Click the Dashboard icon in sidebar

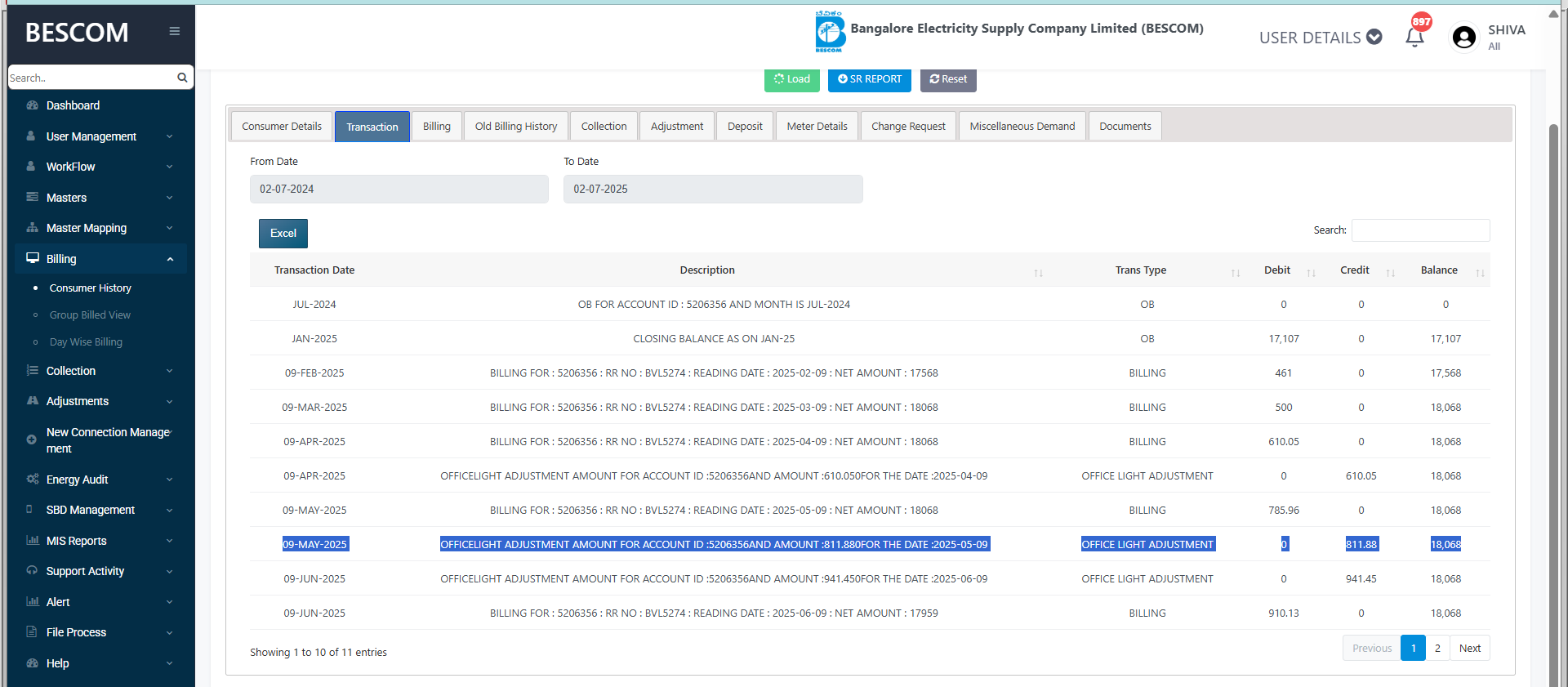pyautogui.click(x=33, y=105)
